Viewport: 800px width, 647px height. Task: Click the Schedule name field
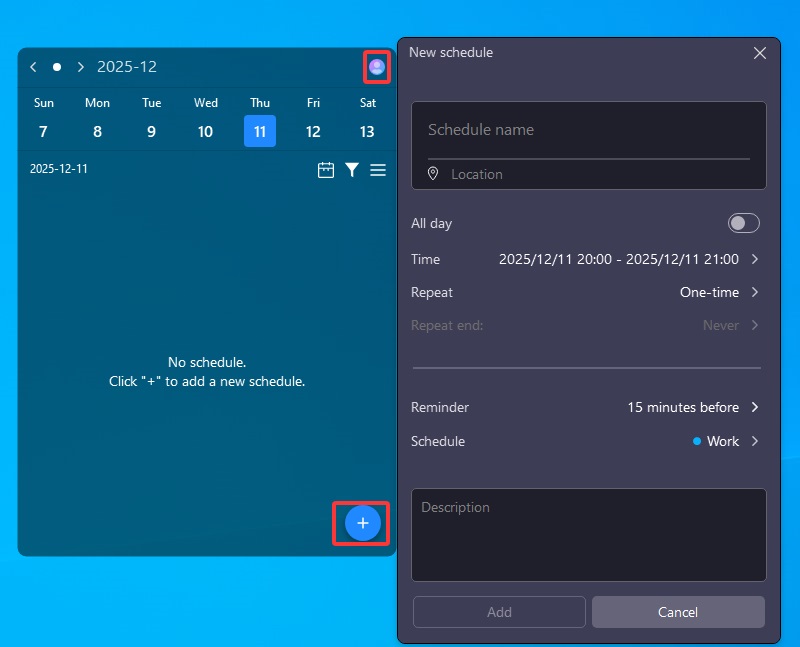pos(588,130)
